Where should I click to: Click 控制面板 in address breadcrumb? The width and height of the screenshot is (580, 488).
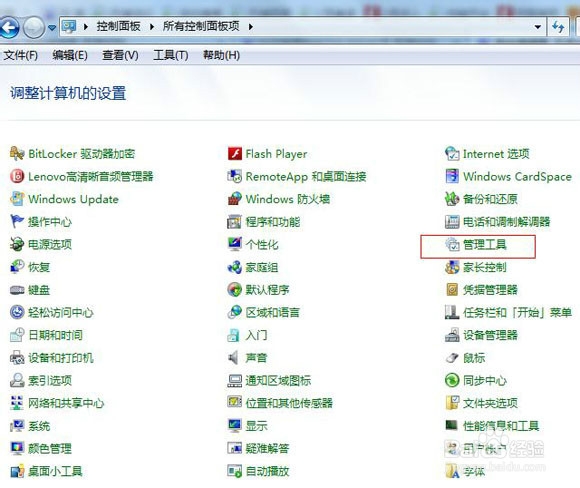point(118,26)
